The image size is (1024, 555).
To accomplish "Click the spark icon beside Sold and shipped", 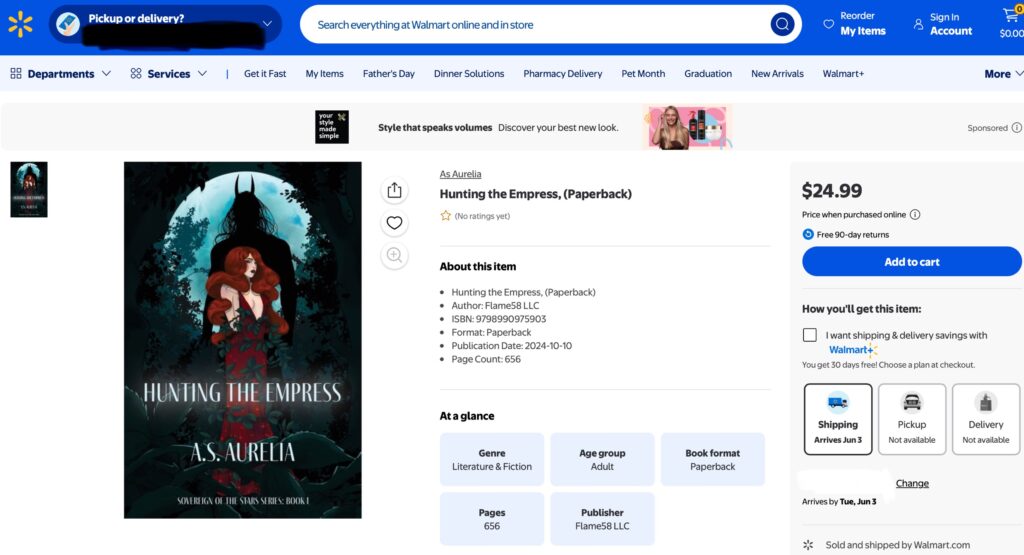I will [808, 545].
